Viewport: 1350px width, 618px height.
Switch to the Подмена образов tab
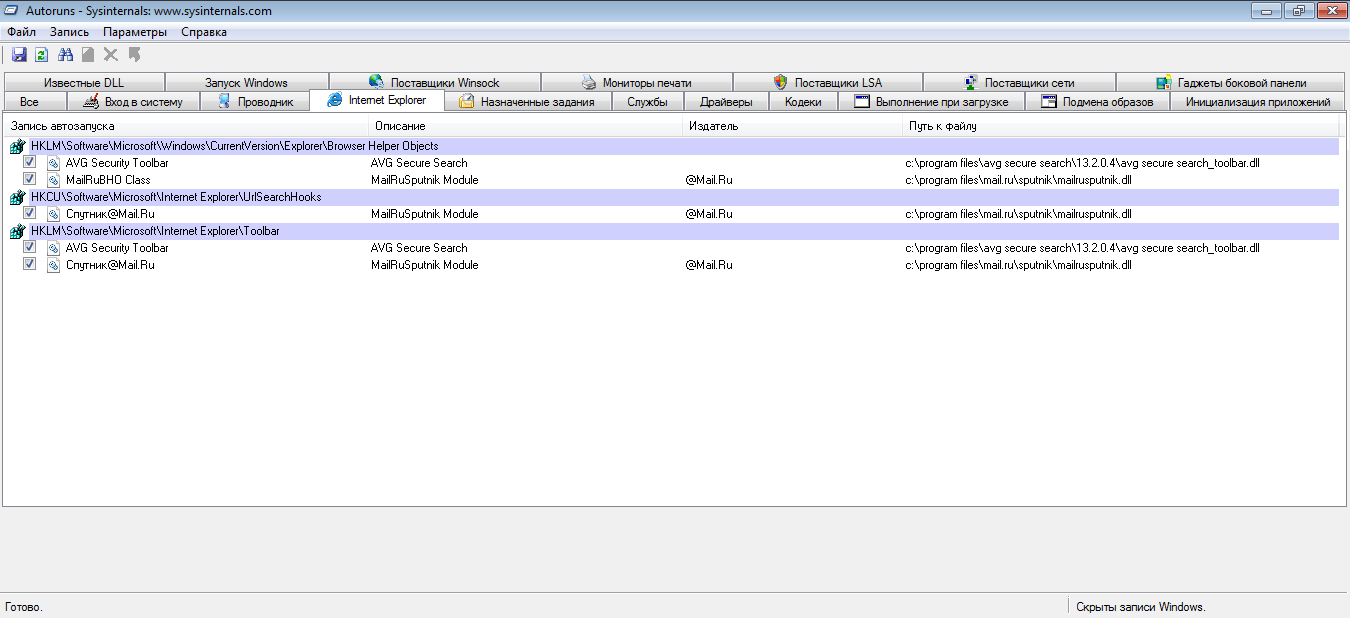[x=1097, y=102]
